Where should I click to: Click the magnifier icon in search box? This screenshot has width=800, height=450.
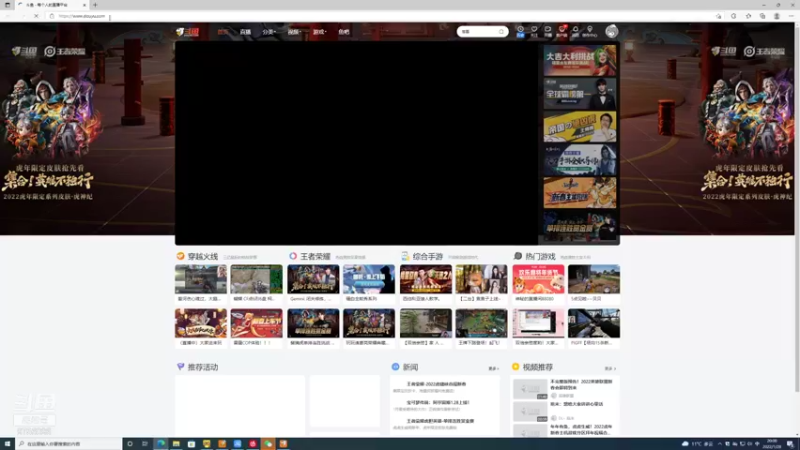click(502, 32)
